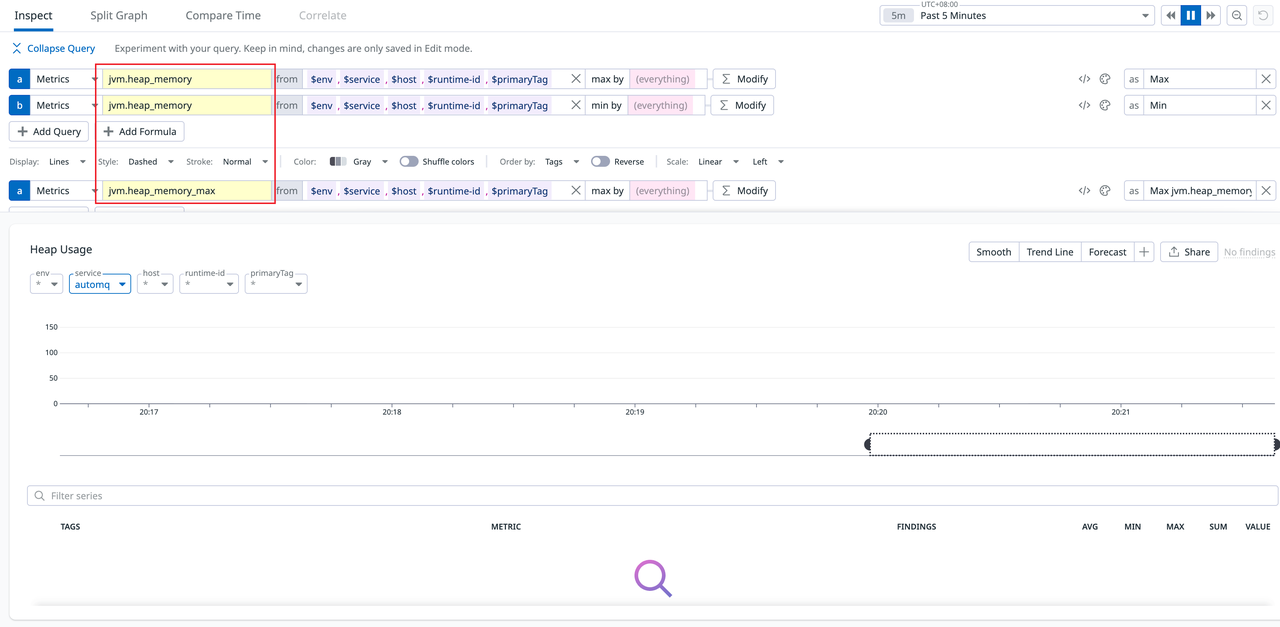The height and width of the screenshot is (627, 1280).
Task: Open the service dropdown showing automq
Action: click(x=99, y=283)
